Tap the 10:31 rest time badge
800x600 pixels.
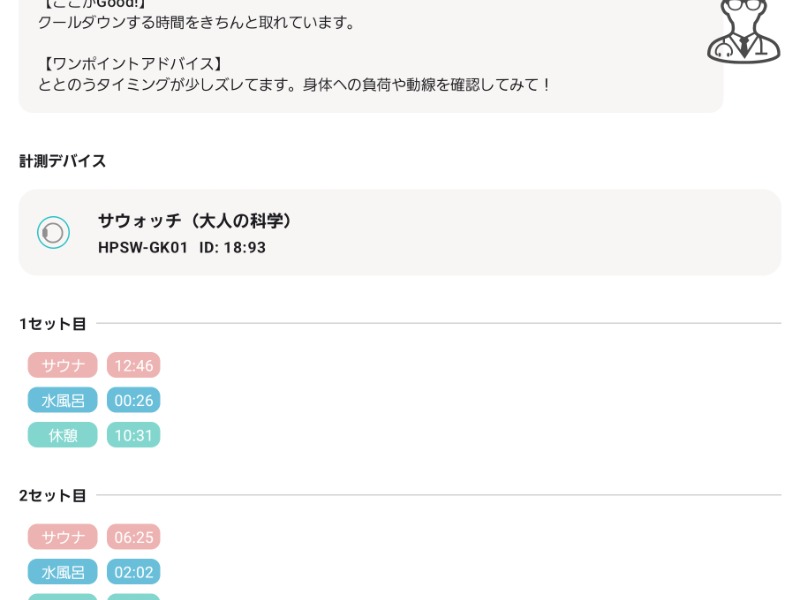(x=134, y=435)
